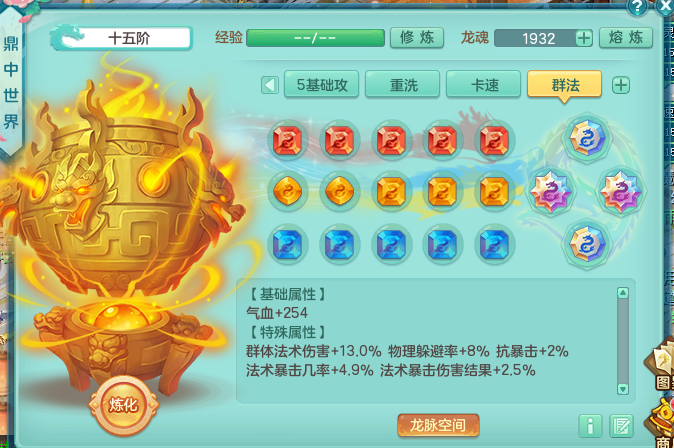This screenshot has height=448, width=674.
Task: Click the 修炼 button
Action: pyautogui.click(x=417, y=38)
